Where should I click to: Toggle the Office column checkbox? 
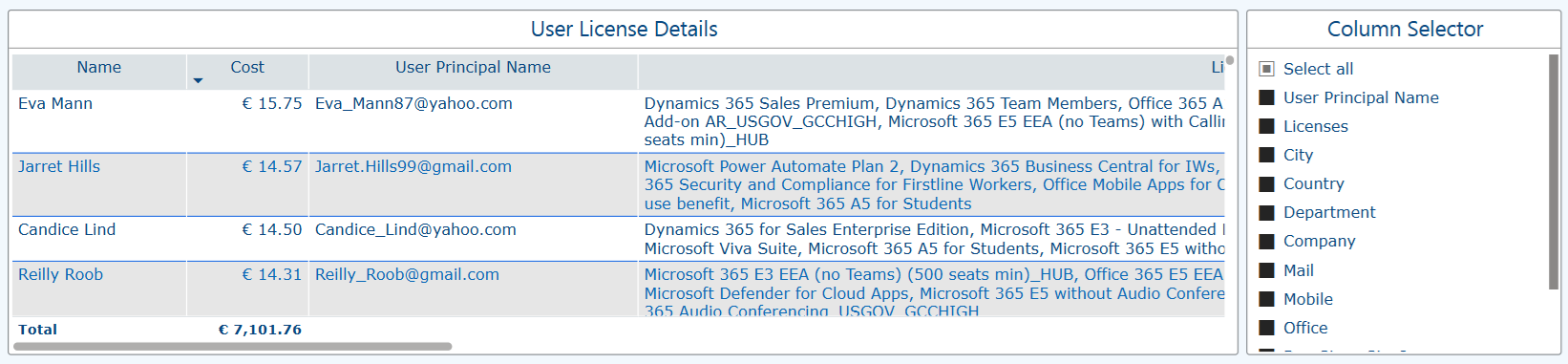tap(1266, 328)
